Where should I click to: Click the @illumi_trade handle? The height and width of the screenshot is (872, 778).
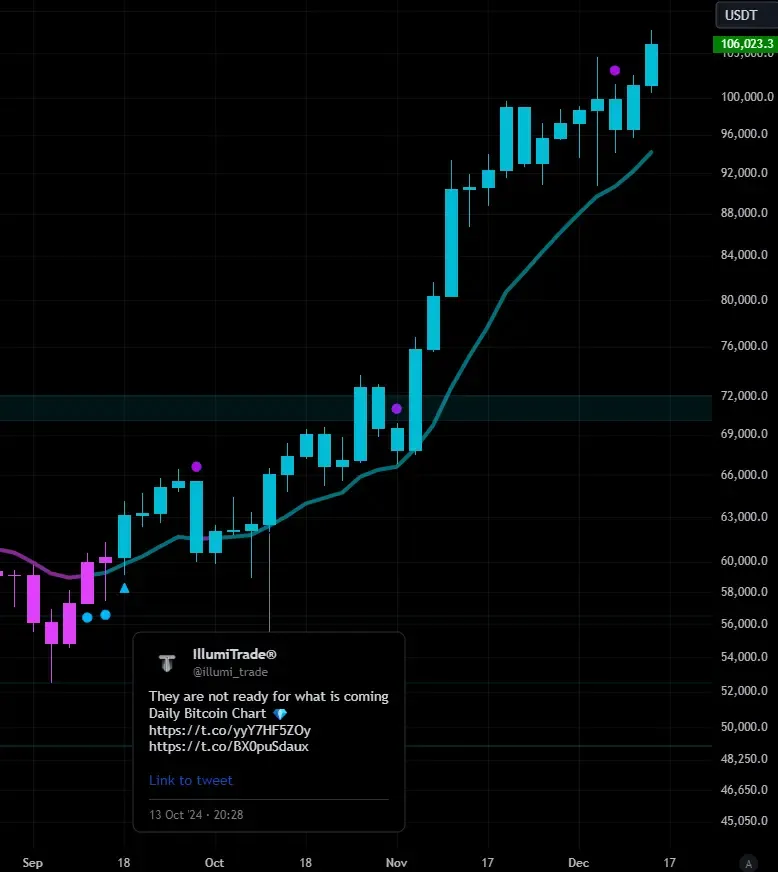coord(230,672)
